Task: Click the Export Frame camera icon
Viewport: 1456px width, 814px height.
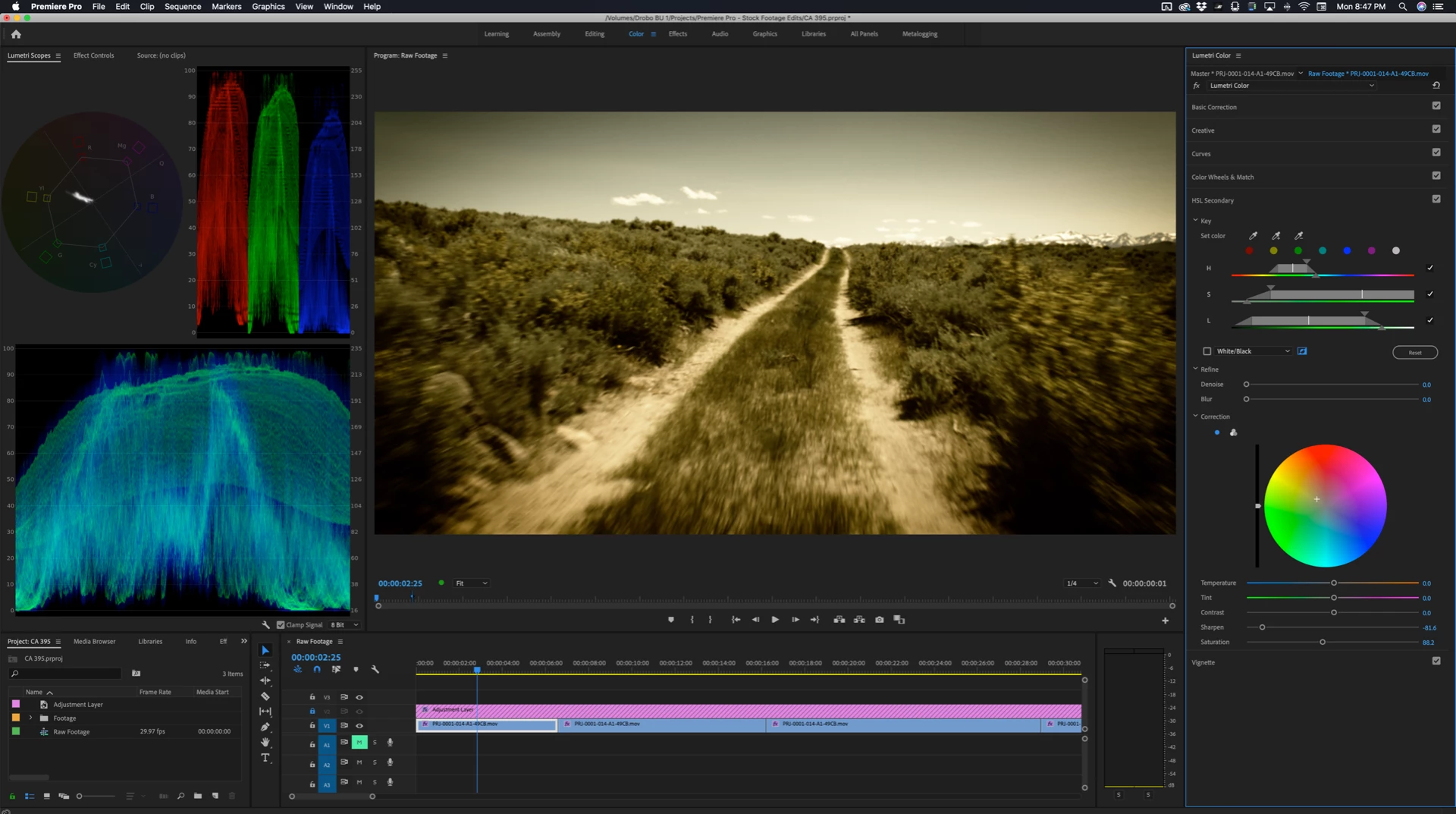Action: click(x=880, y=620)
